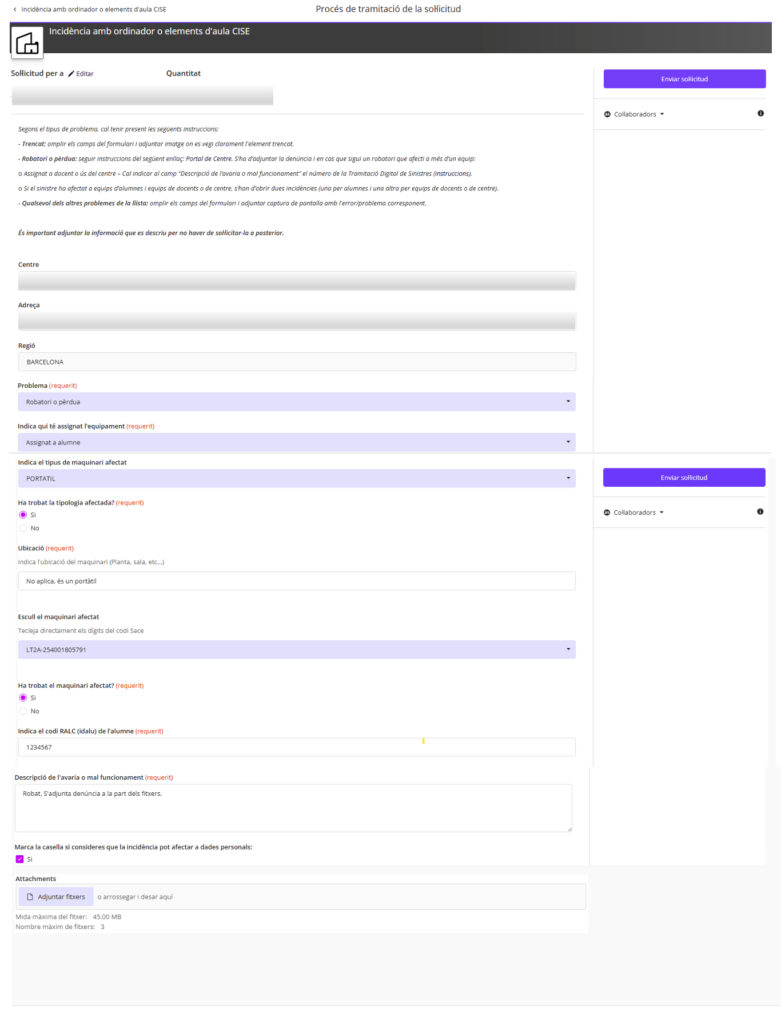Open the Problema dropdown showing 'Robatori o pèrdua'
781x1024 pixels.
(296, 402)
